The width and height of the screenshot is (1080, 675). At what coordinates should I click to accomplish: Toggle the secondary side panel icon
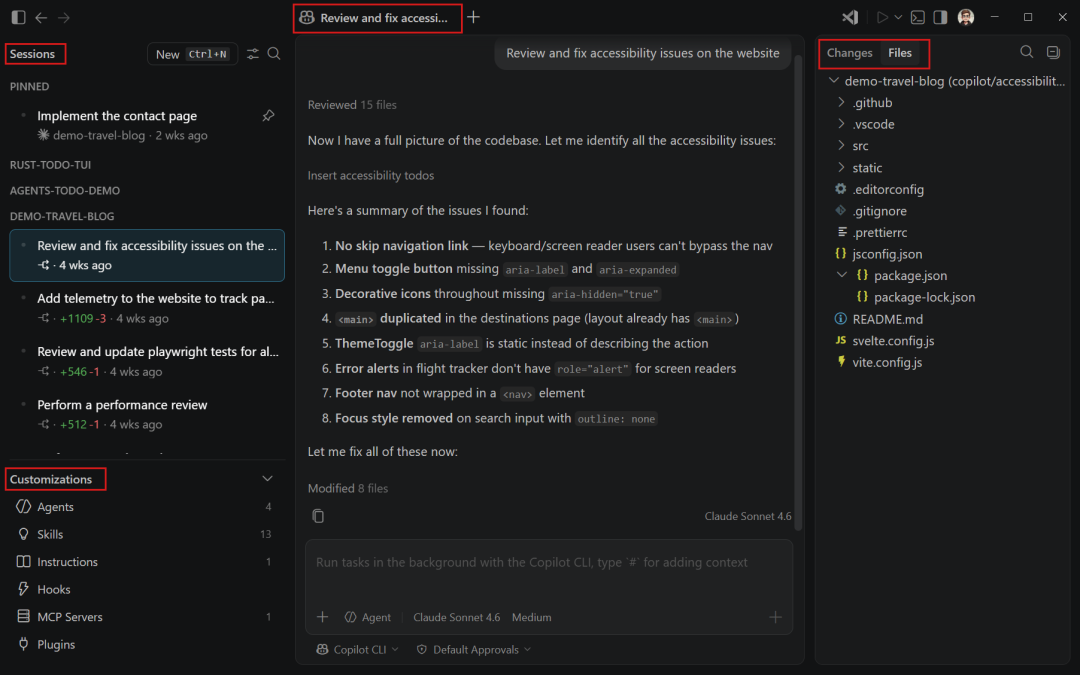940,17
